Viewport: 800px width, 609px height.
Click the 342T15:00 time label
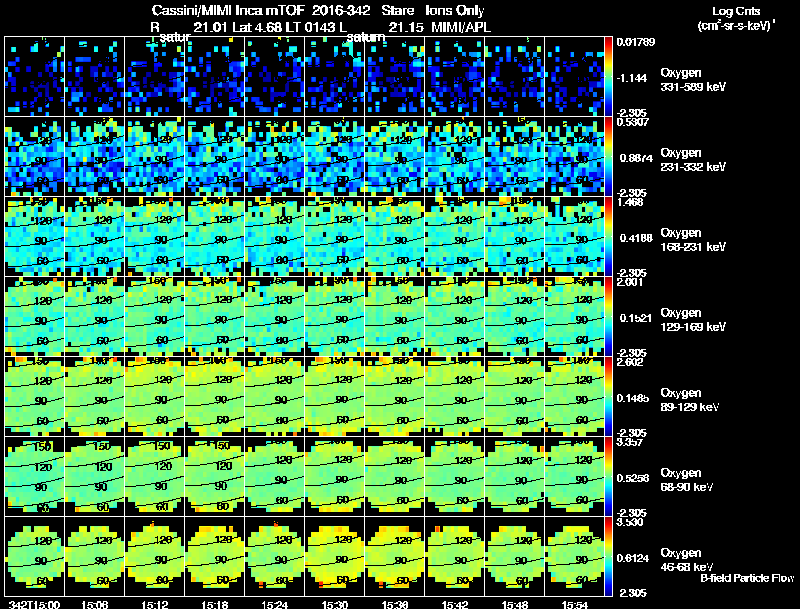point(34,605)
